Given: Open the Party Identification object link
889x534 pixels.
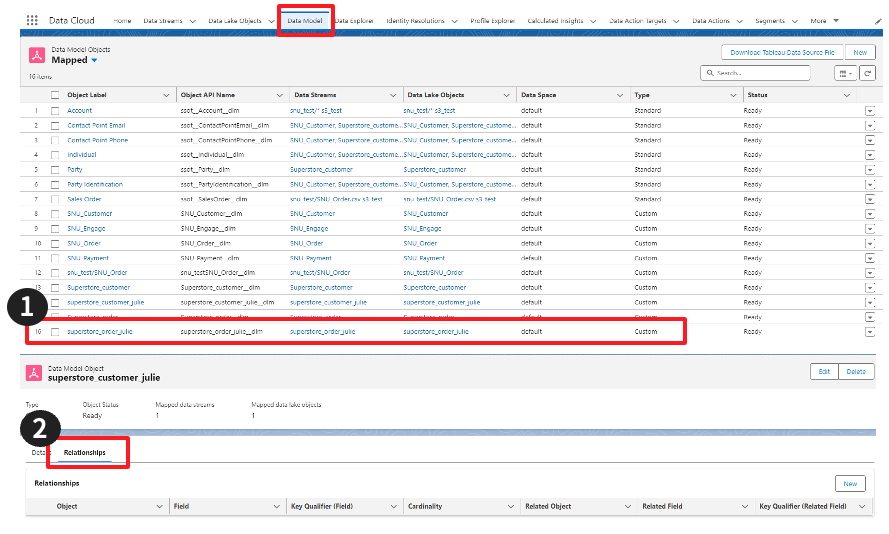Looking at the screenshot, I should 95,184.
